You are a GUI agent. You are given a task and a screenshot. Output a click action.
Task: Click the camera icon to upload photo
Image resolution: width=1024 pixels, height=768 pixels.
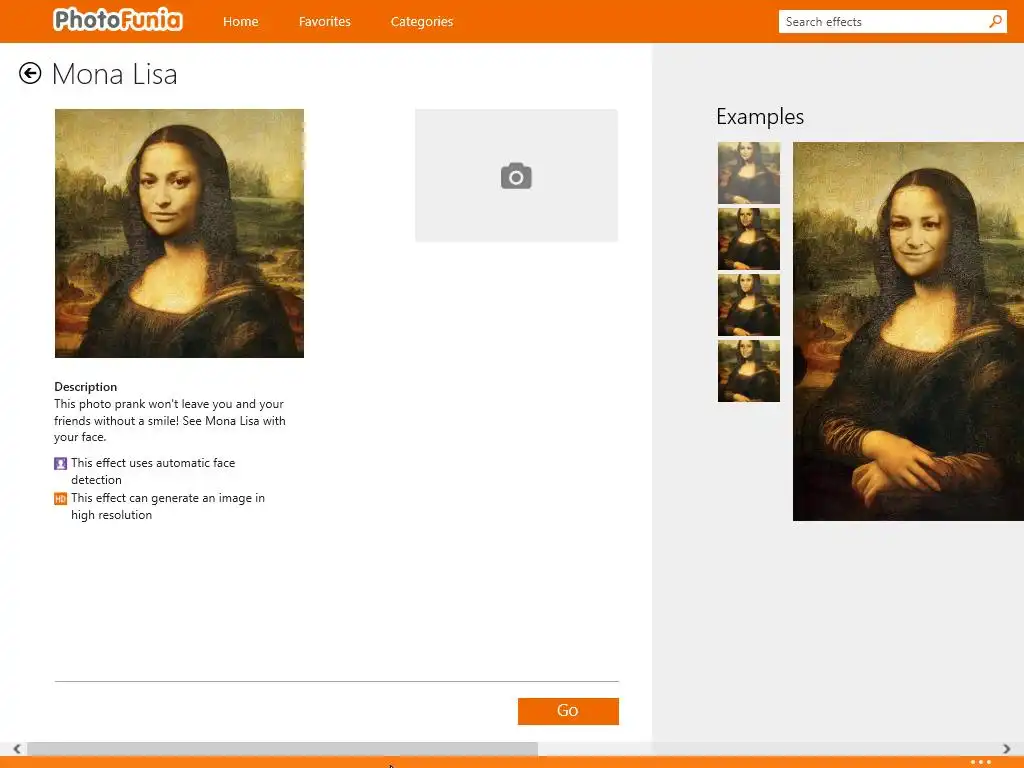[516, 176]
